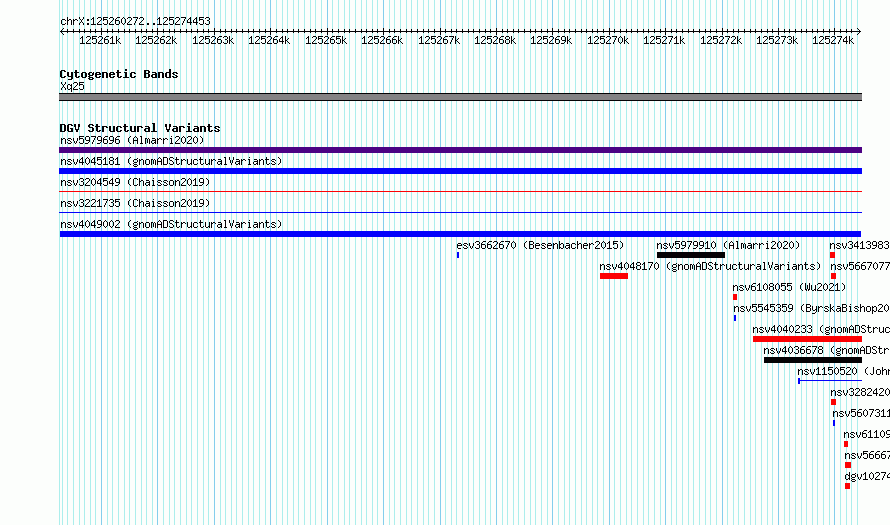This screenshot has width=890, height=525.
Task: Open the nsv1150520 variant label
Action: [843, 371]
